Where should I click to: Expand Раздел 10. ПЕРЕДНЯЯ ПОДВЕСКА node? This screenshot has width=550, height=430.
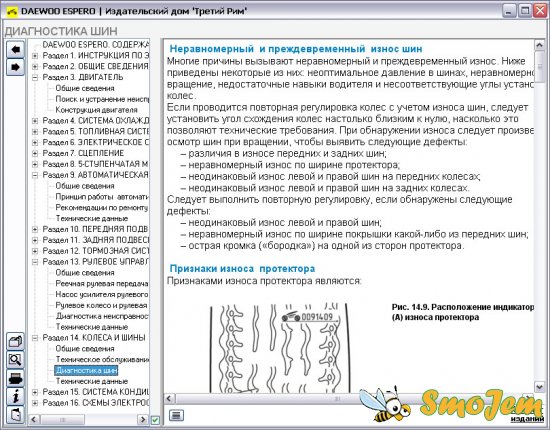pyautogui.click(x=35, y=230)
